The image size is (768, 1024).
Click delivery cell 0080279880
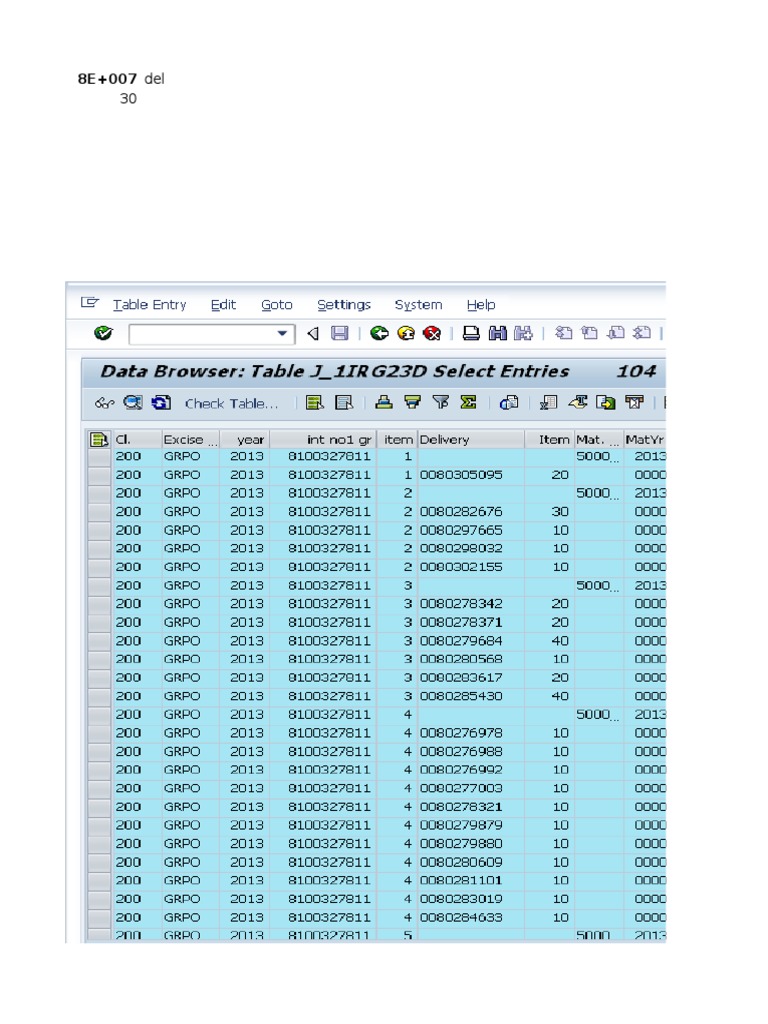tap(471, 844)
